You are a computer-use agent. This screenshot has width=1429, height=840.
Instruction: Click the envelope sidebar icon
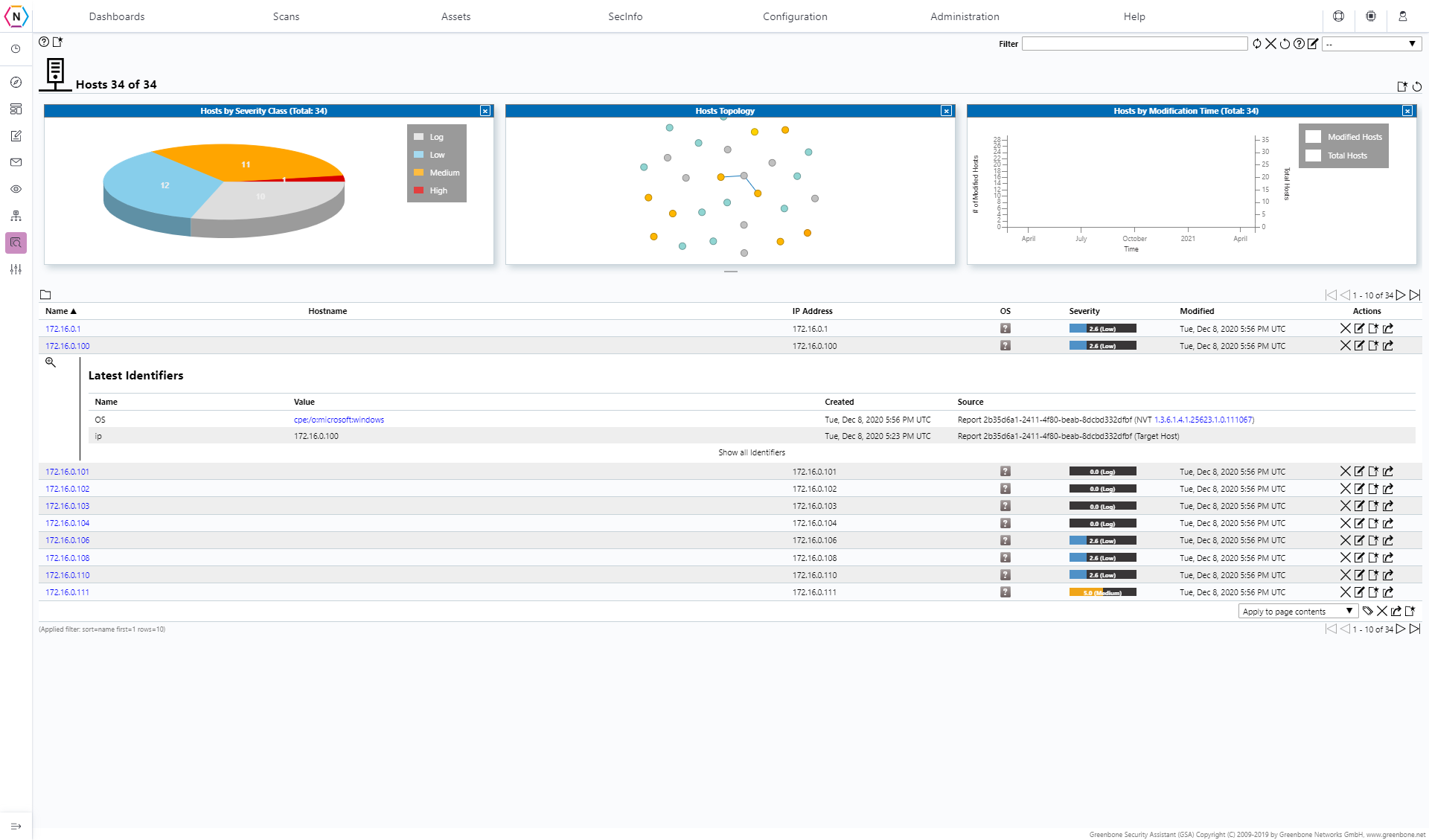pyautogui.click(x=16, y=162)
